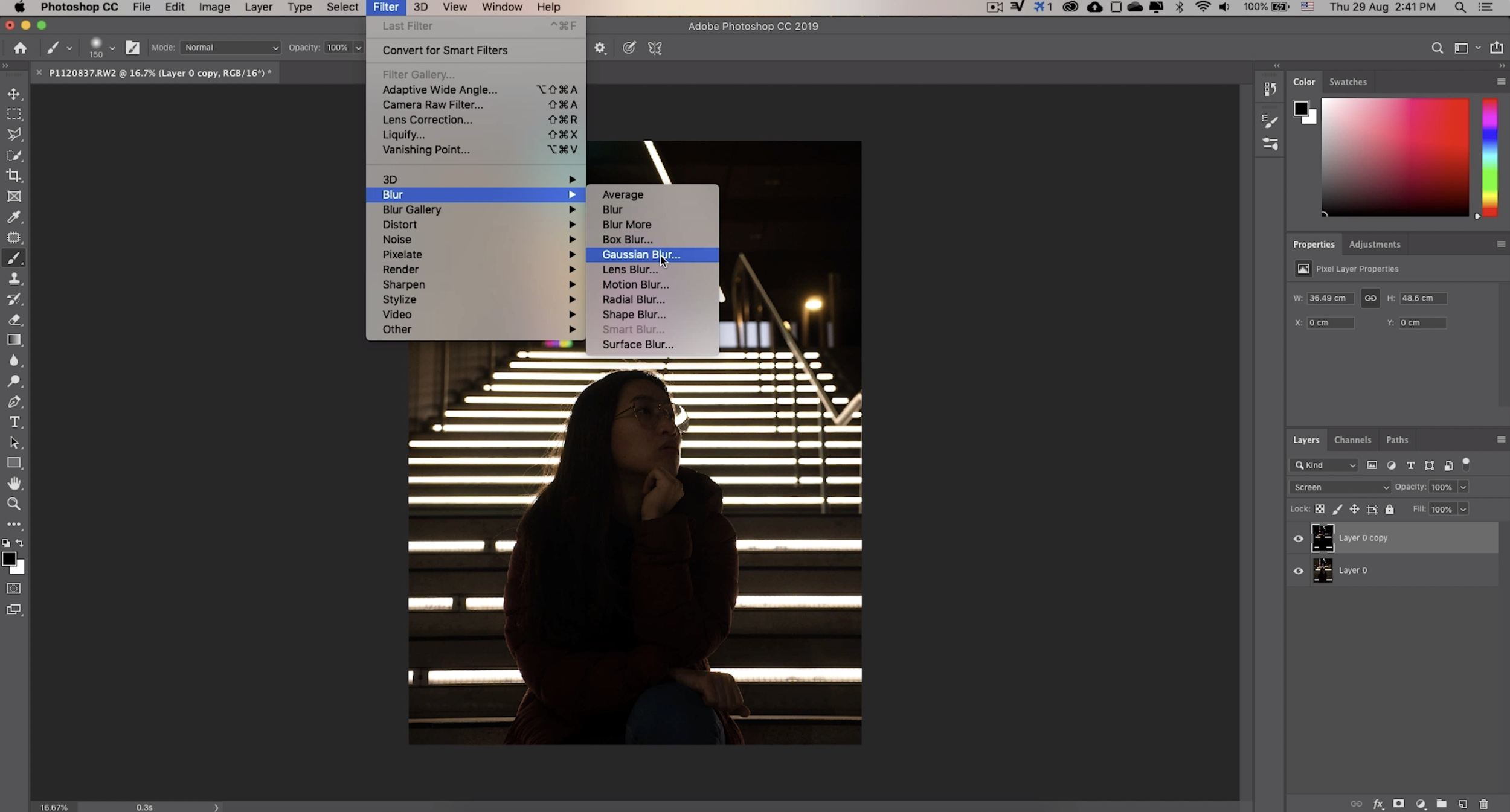The width and height of the screenshot is (1510, 812).
Task: Enable Lock transparent pixels
Action: (x=1320, y=509)
